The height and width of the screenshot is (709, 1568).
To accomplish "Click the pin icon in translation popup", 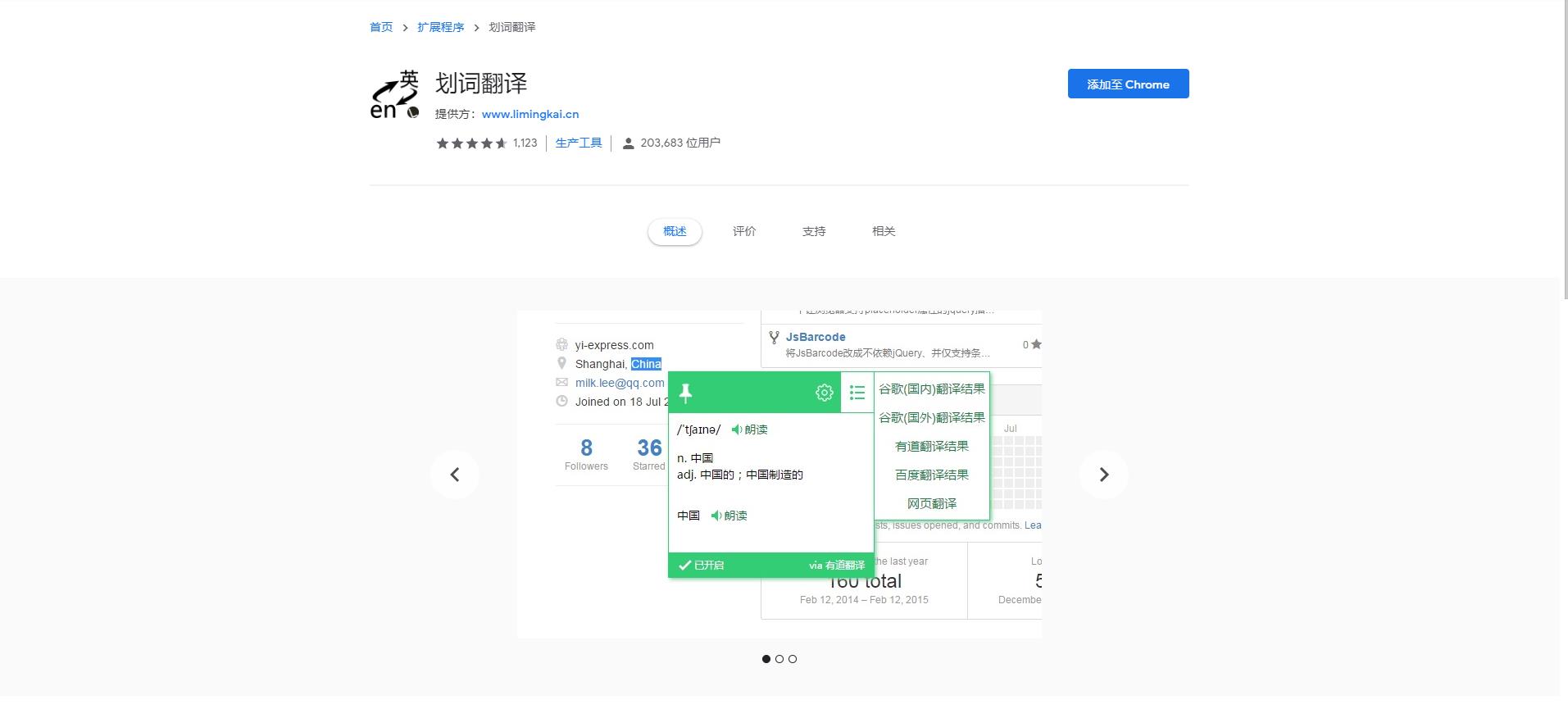I will click(686, 393).
